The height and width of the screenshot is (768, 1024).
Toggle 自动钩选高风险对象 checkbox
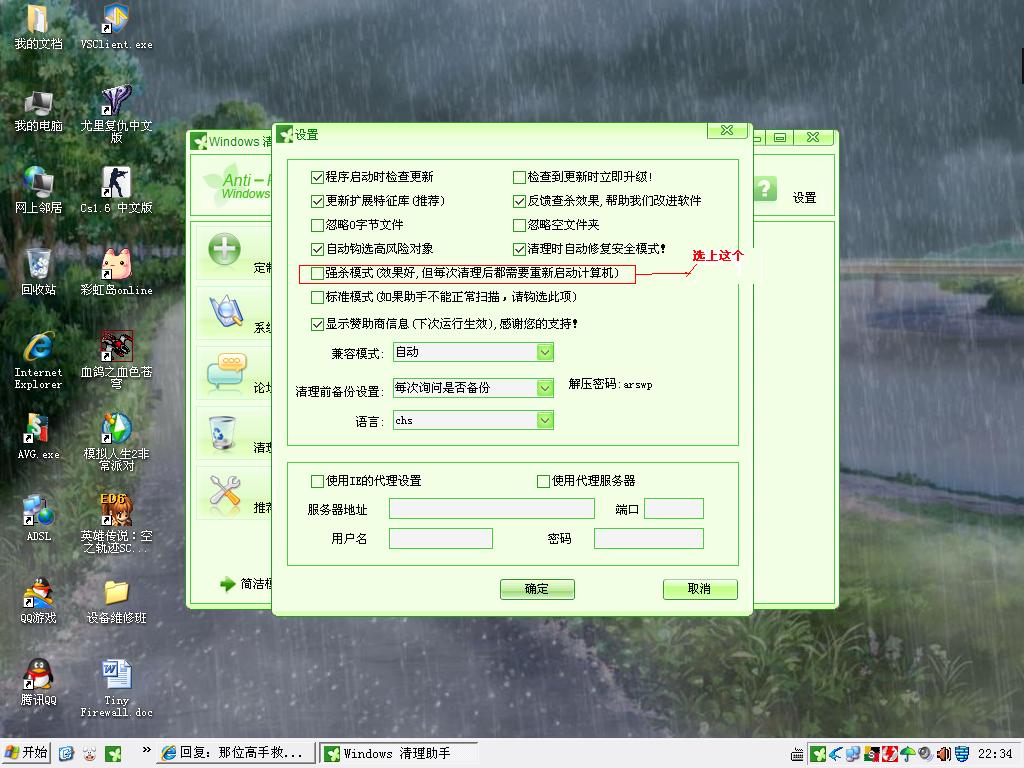[x=317, y=249]
